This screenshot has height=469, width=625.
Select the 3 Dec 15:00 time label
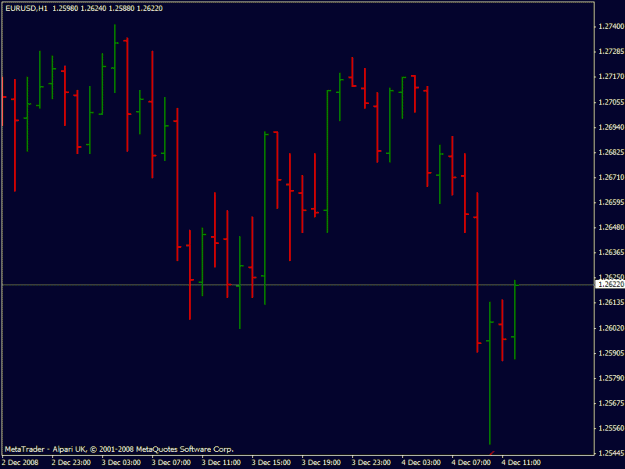271,462
